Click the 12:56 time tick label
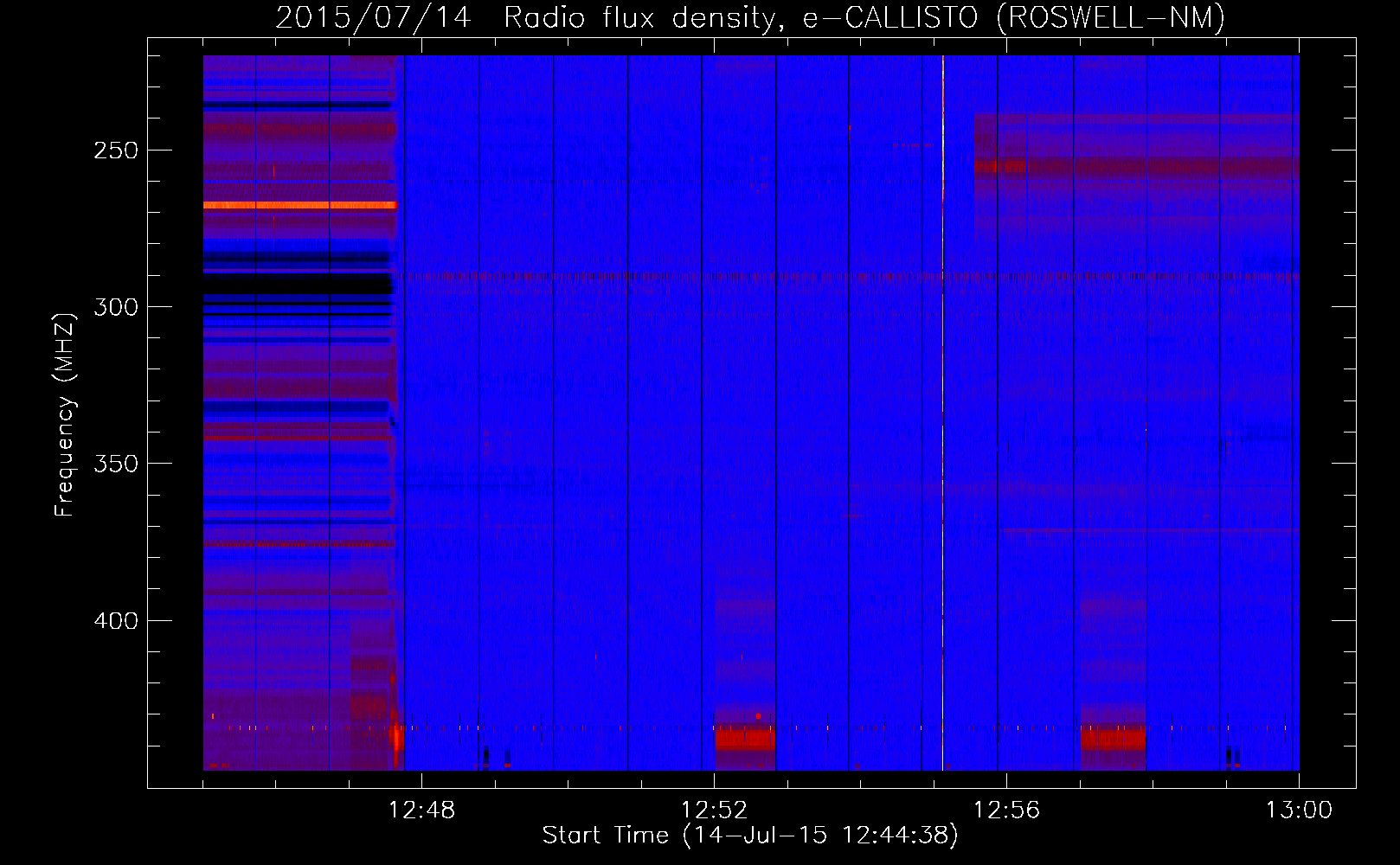The height and width of the screenshot is (865, 1400). (x=1006, y=810)
